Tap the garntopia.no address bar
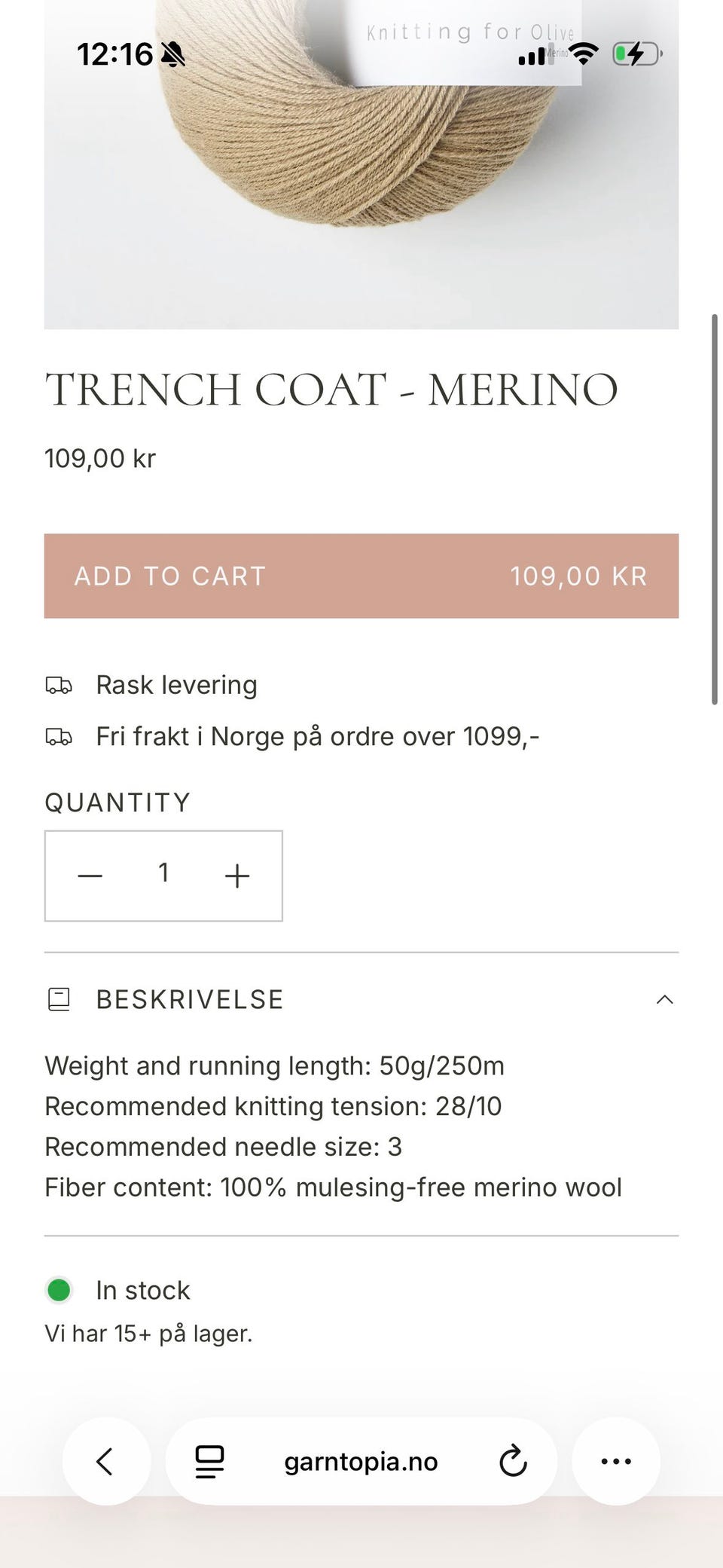Image resolution: width=723 pixels, height=1568 pixels. point(361,1462)
